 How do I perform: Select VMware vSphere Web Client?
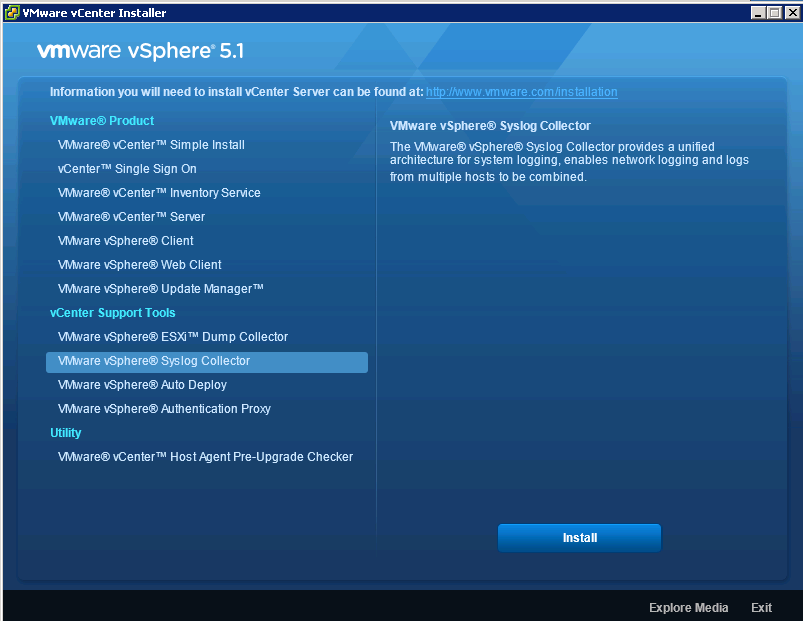[x=139, y=265]
